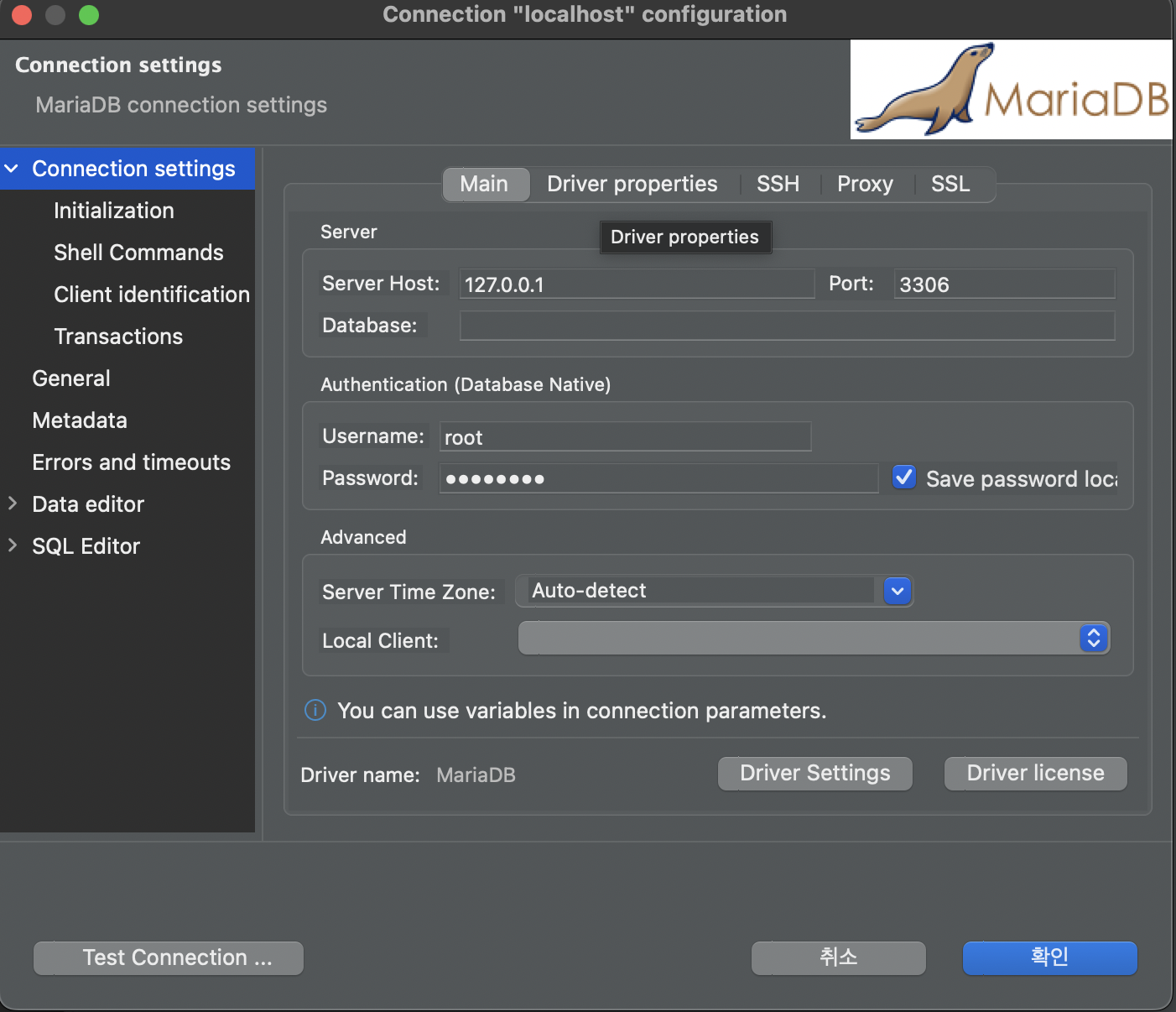
Task: Switch to the Main tab
Action: (486, 185)
